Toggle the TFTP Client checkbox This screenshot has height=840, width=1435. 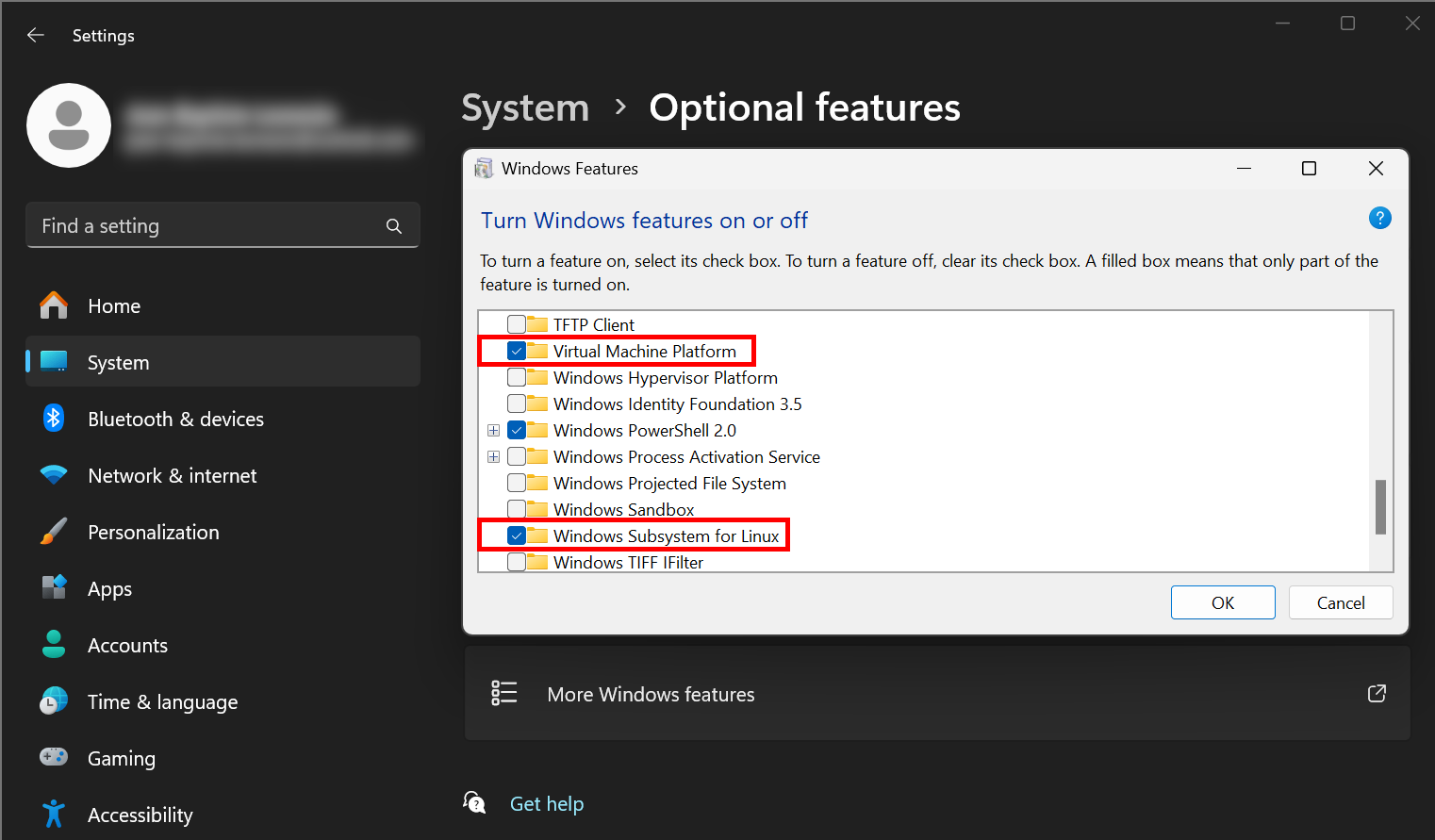coord(517,324)
